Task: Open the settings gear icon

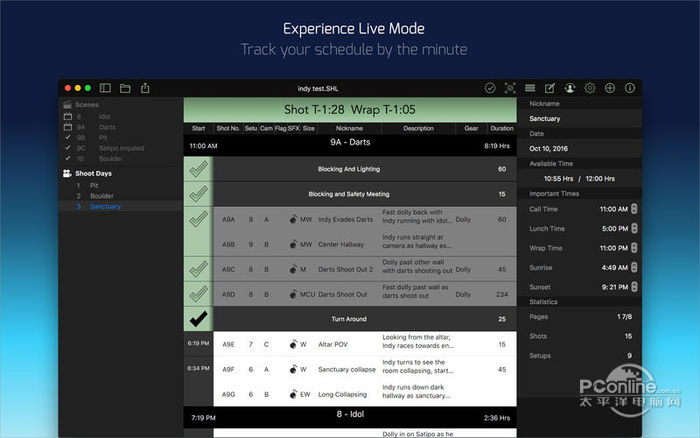Action: [x=590, y=88]
